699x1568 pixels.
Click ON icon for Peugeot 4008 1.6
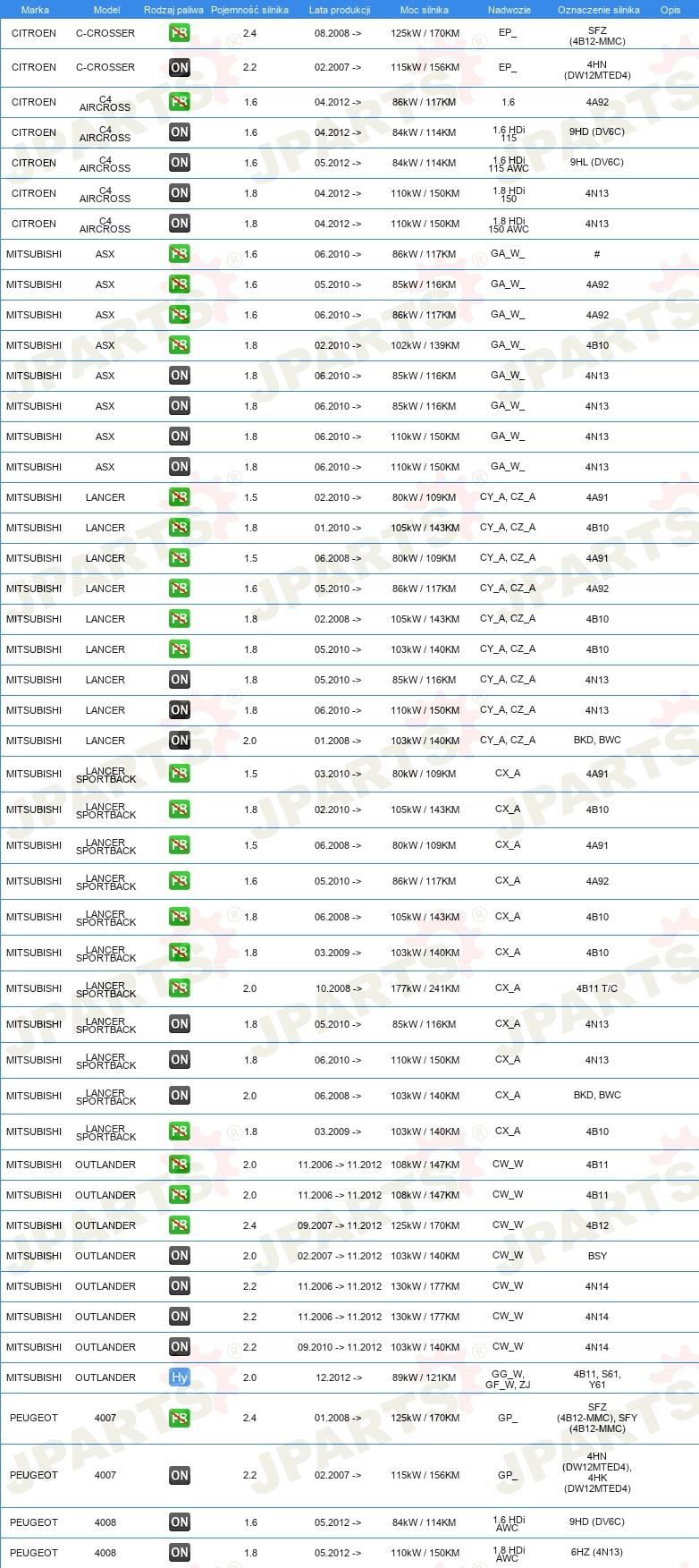click(180, 1522)
